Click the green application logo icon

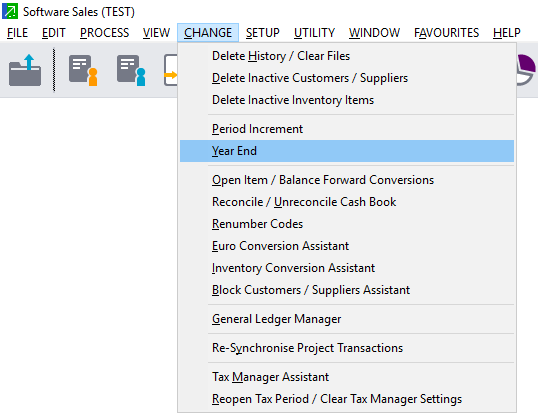pos(10,11)
